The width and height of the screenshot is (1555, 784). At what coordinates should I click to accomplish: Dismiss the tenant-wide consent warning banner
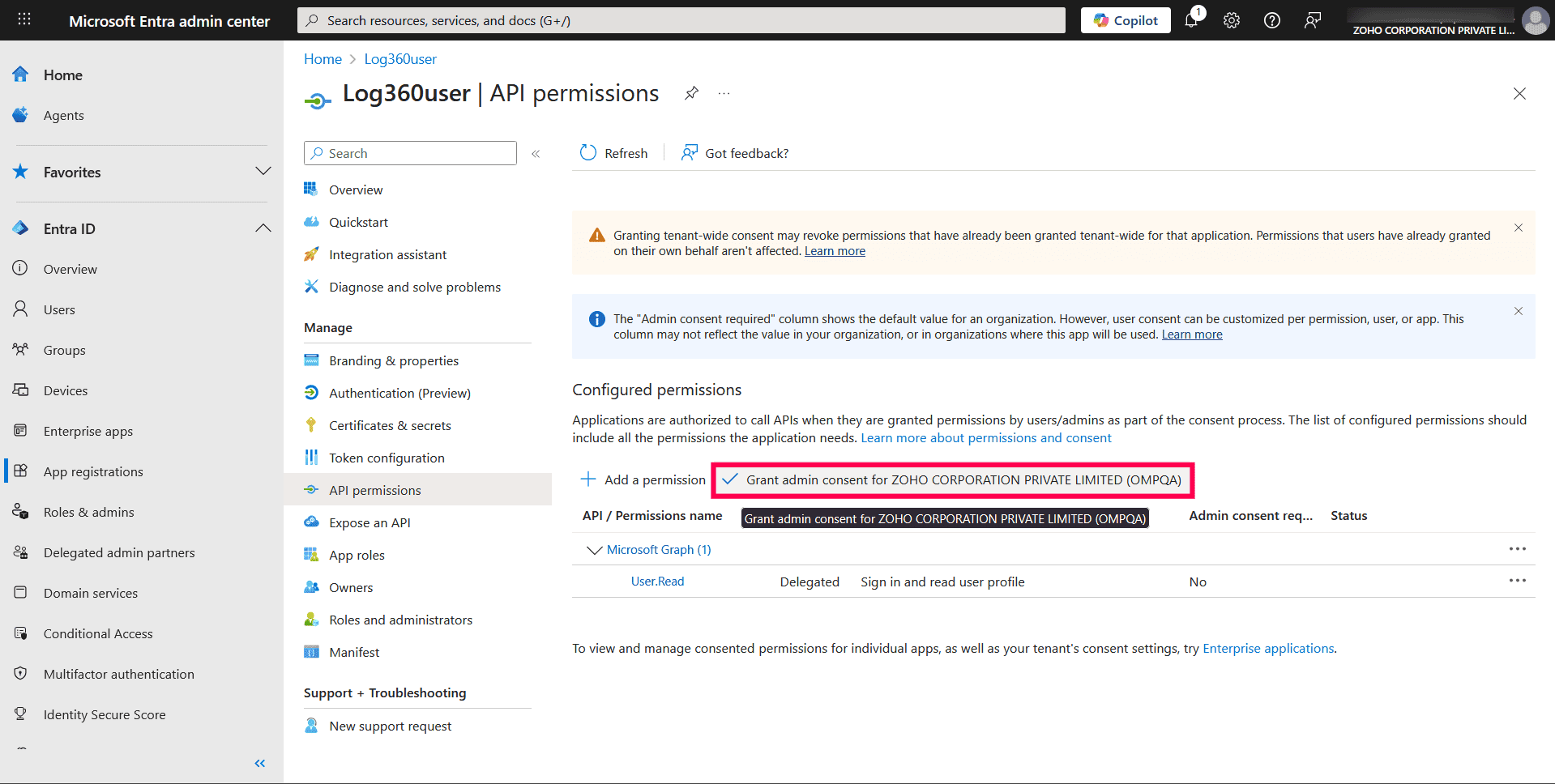[x=1519, y=228]
